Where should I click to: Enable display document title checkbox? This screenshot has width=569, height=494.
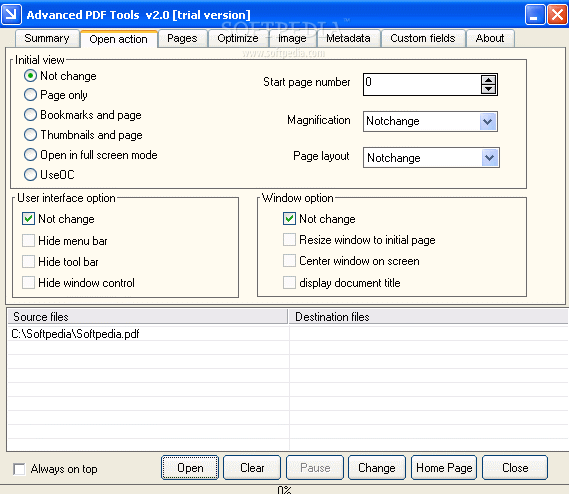(x=289, y=282)
